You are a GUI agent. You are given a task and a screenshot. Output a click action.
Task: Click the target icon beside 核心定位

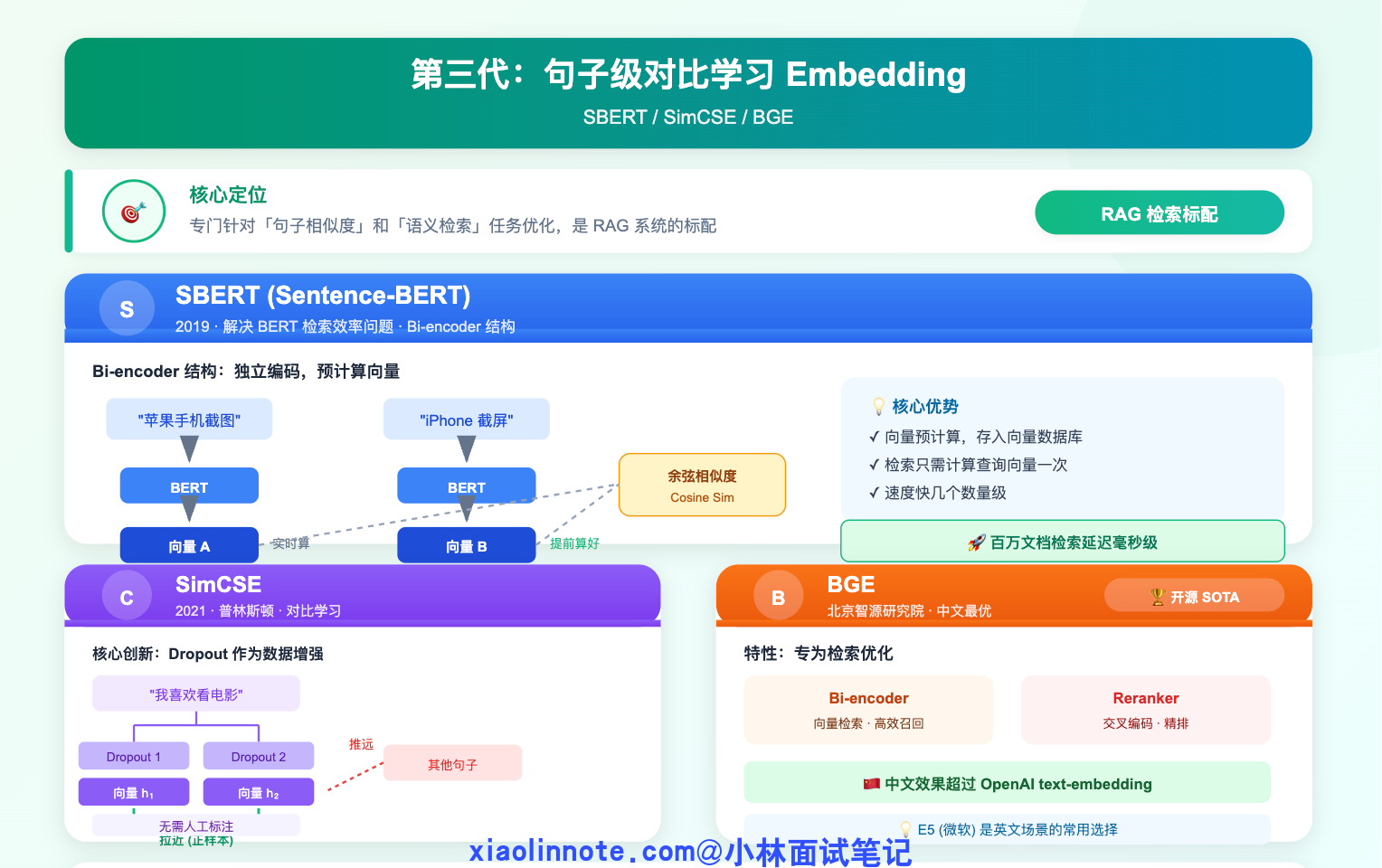(134, 212)
